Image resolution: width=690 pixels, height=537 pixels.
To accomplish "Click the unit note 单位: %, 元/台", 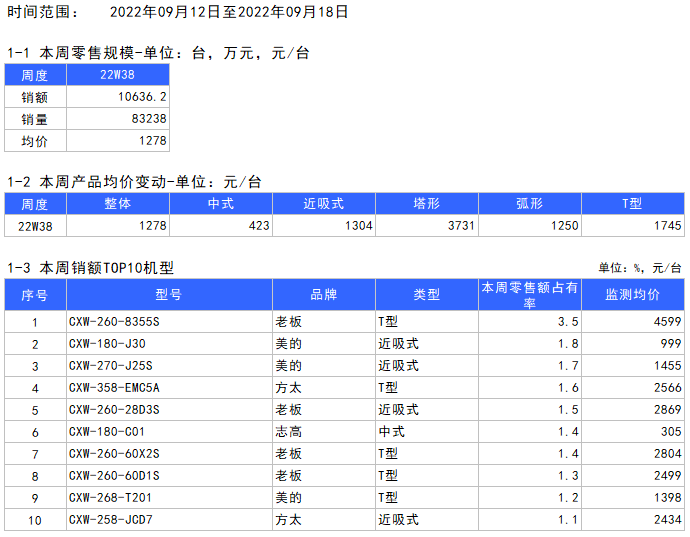I will pos(640,268).
